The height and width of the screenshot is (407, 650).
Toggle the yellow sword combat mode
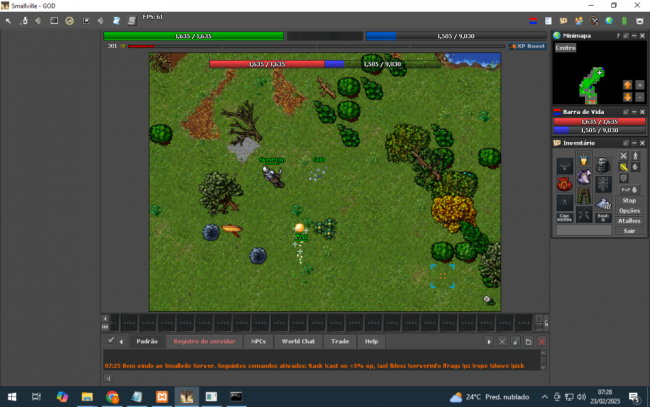(623, 167)
